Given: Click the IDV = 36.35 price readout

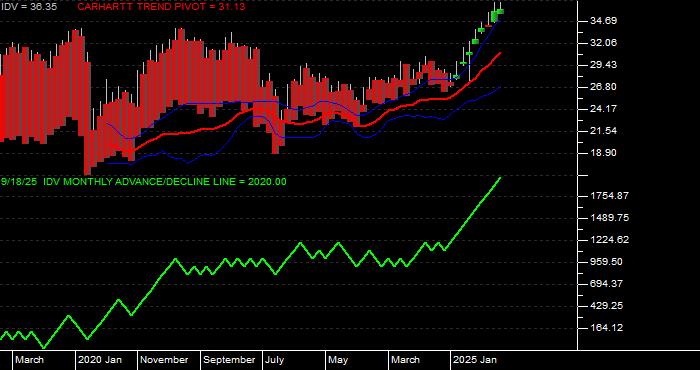Looking at the screenshot, I should coord(29,7).
